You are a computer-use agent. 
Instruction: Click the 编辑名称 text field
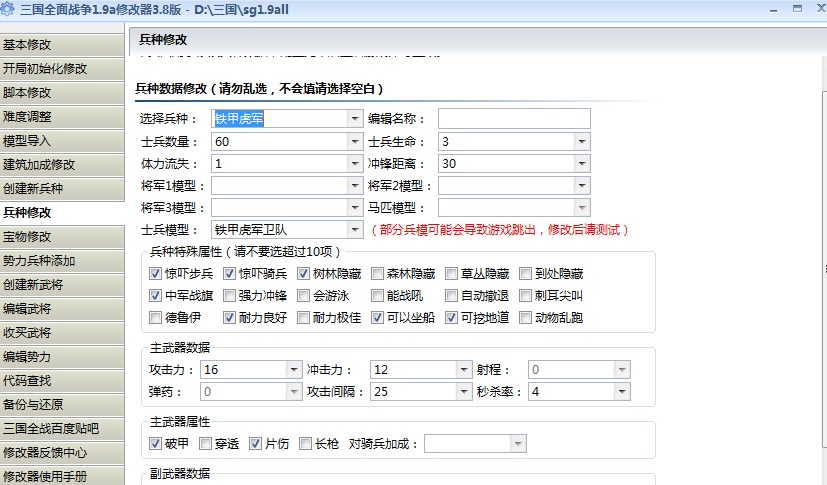[514, 119]
